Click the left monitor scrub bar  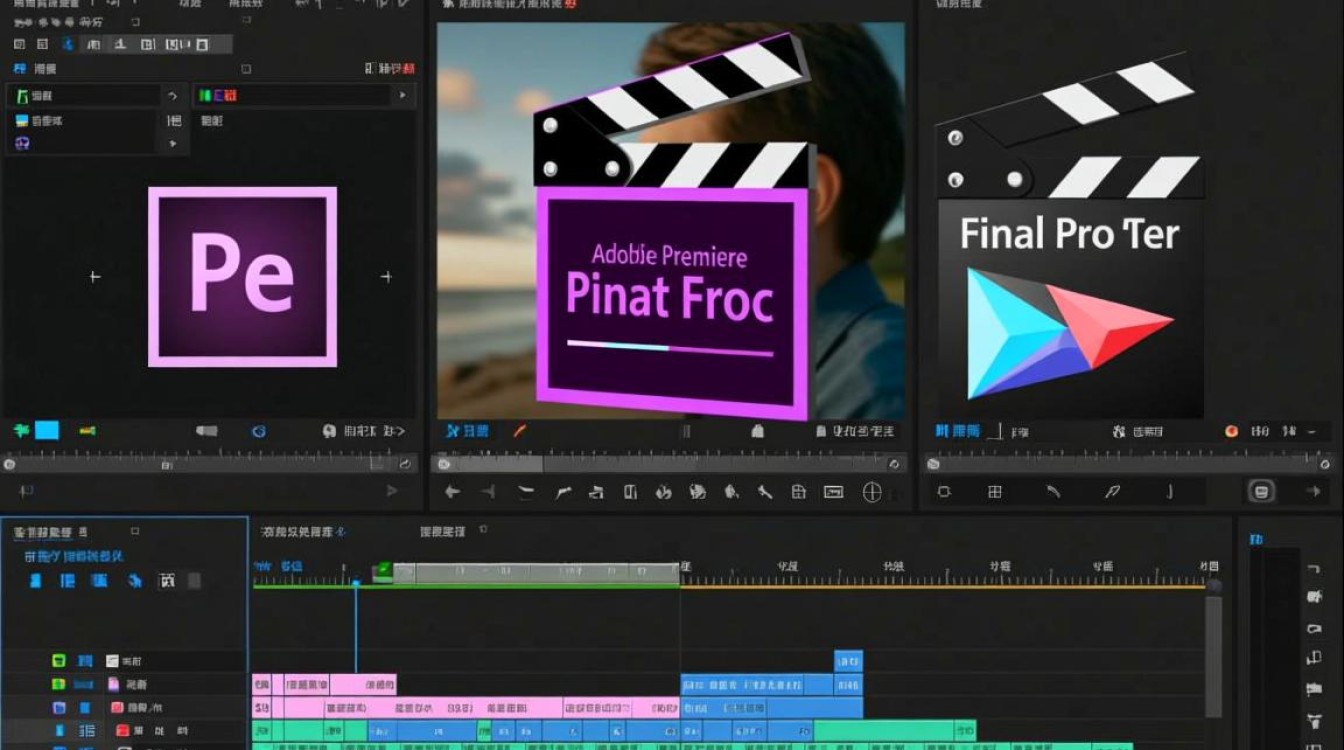point(208,463)
